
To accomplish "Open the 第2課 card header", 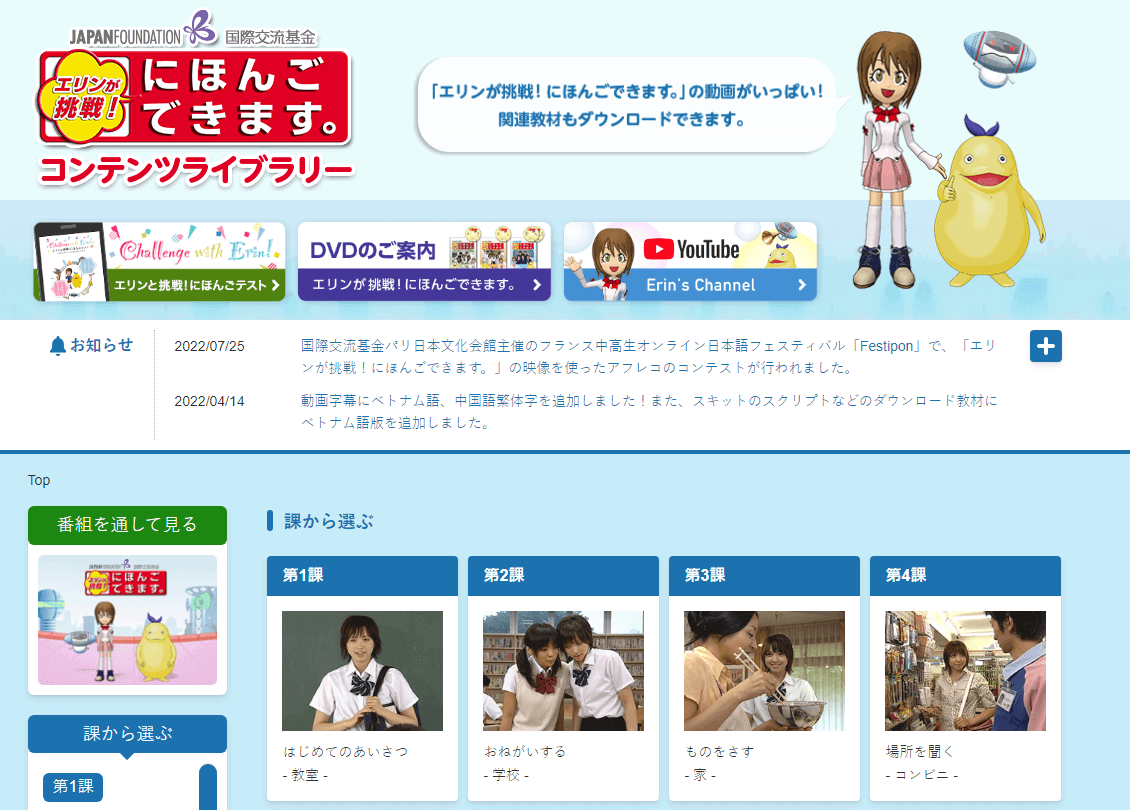I will [564, 575].
